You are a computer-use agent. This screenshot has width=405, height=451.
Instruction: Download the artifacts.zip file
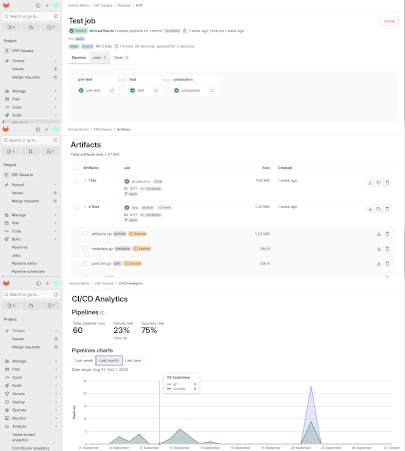click(379, 234)
